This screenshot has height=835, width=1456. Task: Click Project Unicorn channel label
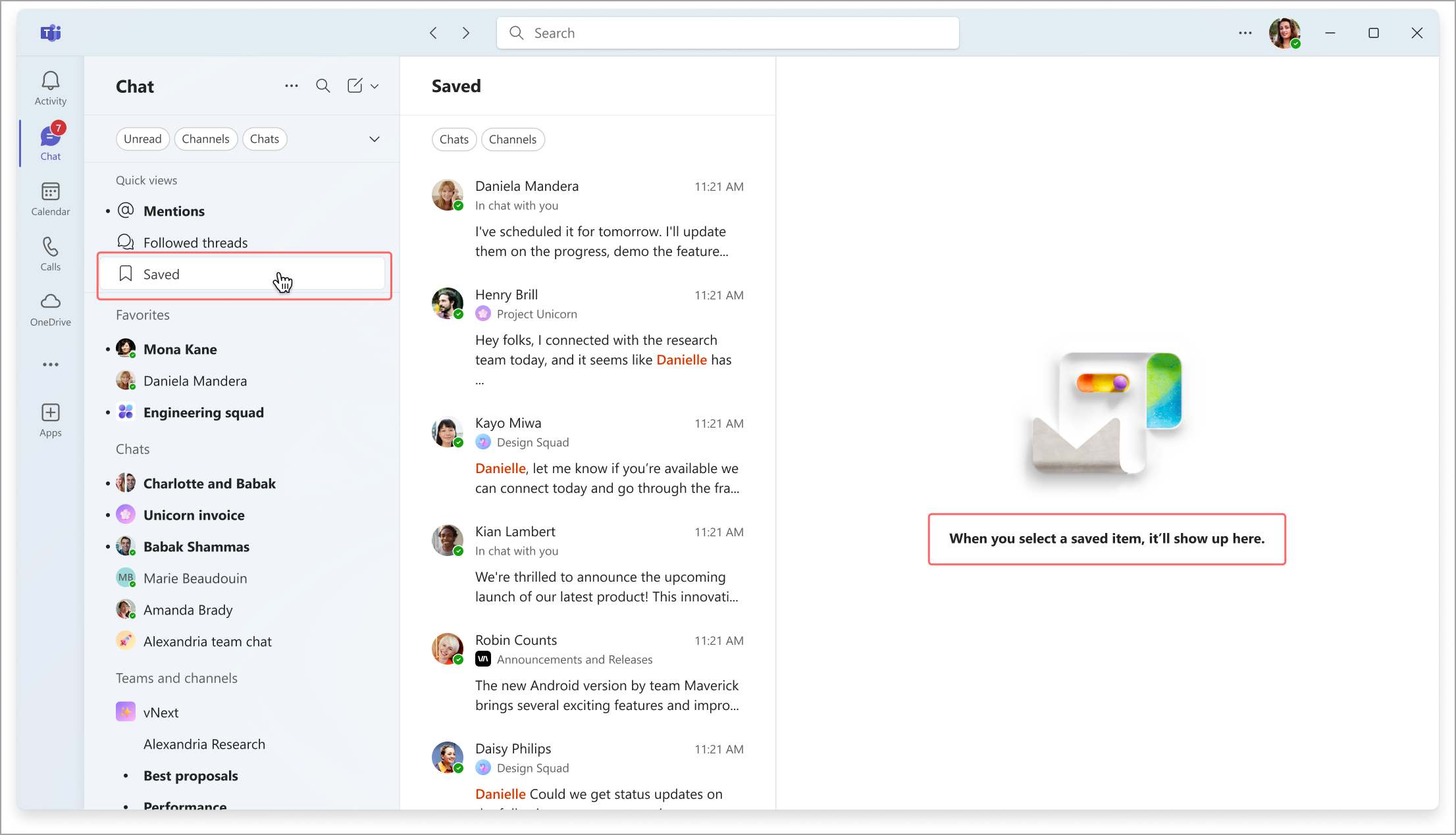536,314
